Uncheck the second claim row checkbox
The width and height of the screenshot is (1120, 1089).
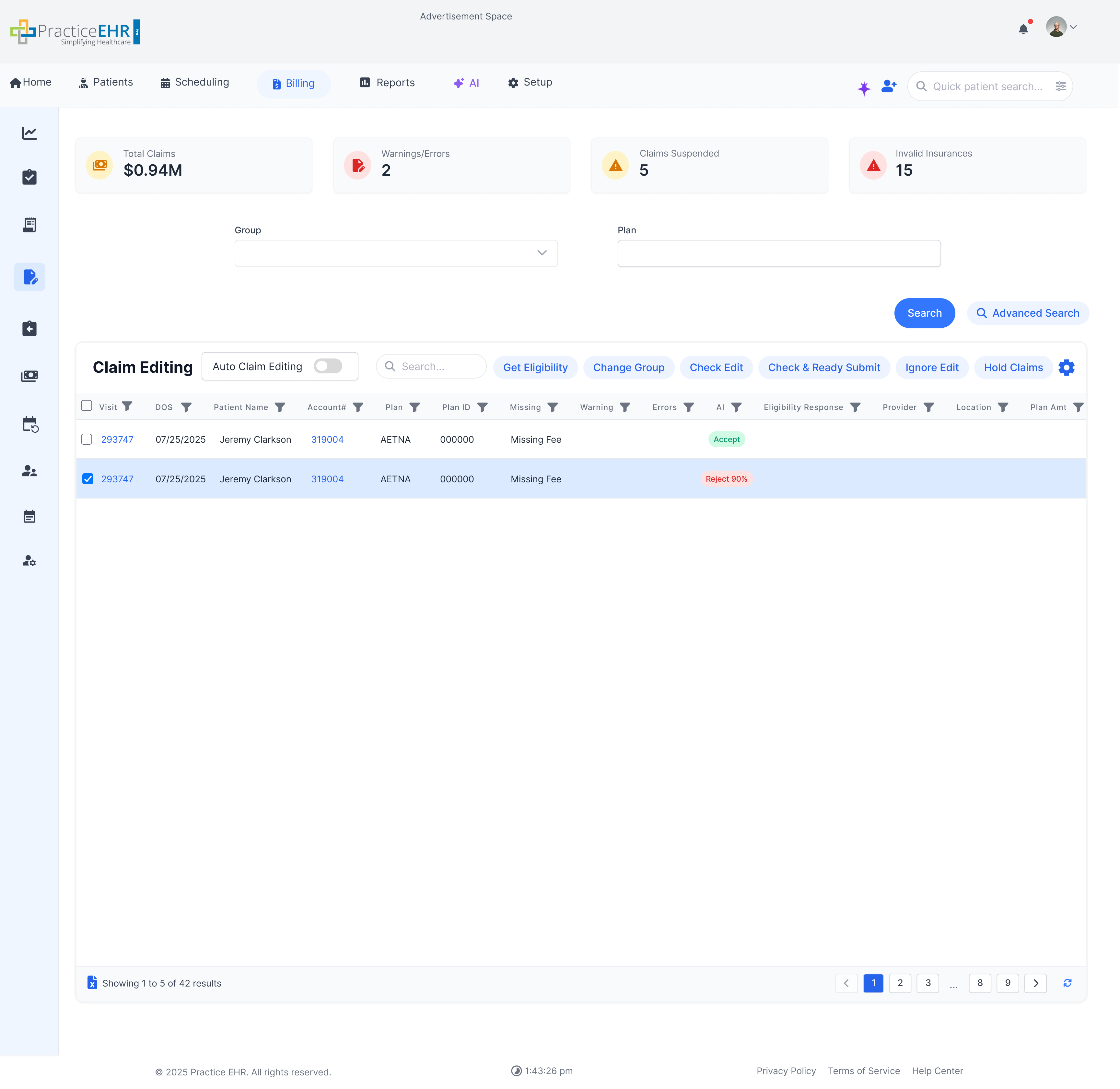click(87, 479)
